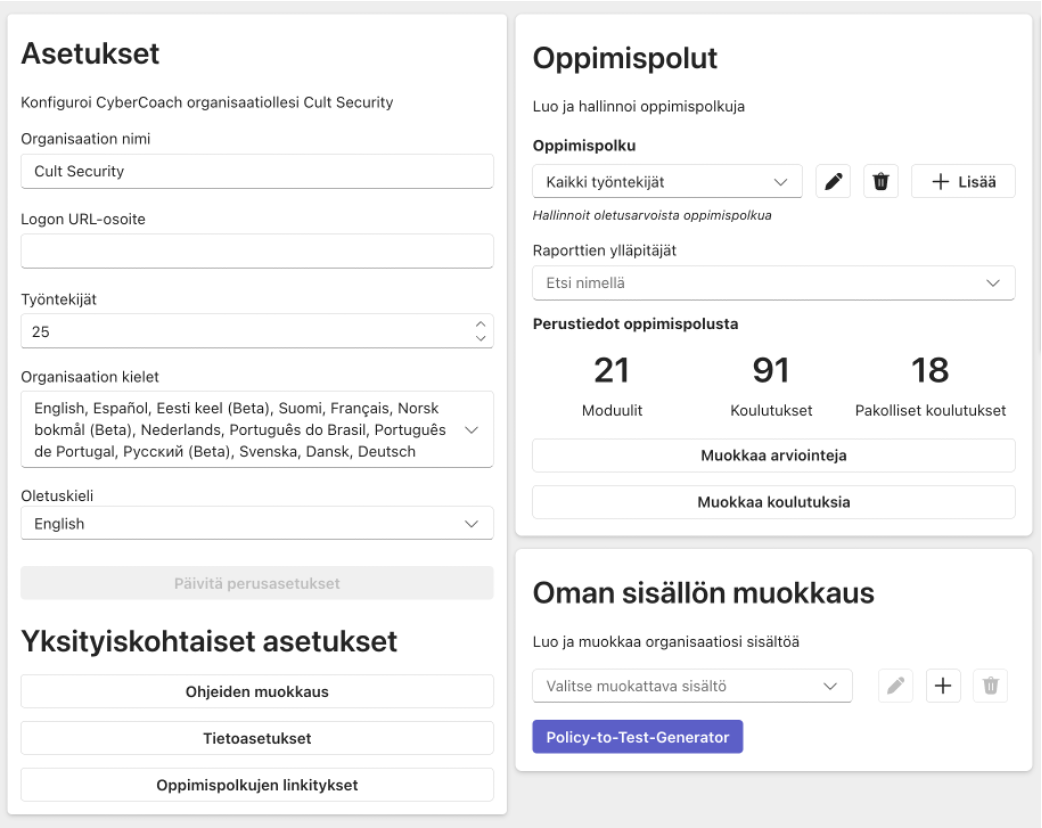The height and width of the screenshot is (828, 1042).
Task: Increase Työntekijät count with up arrow
Action: click(x=480, y=324)
